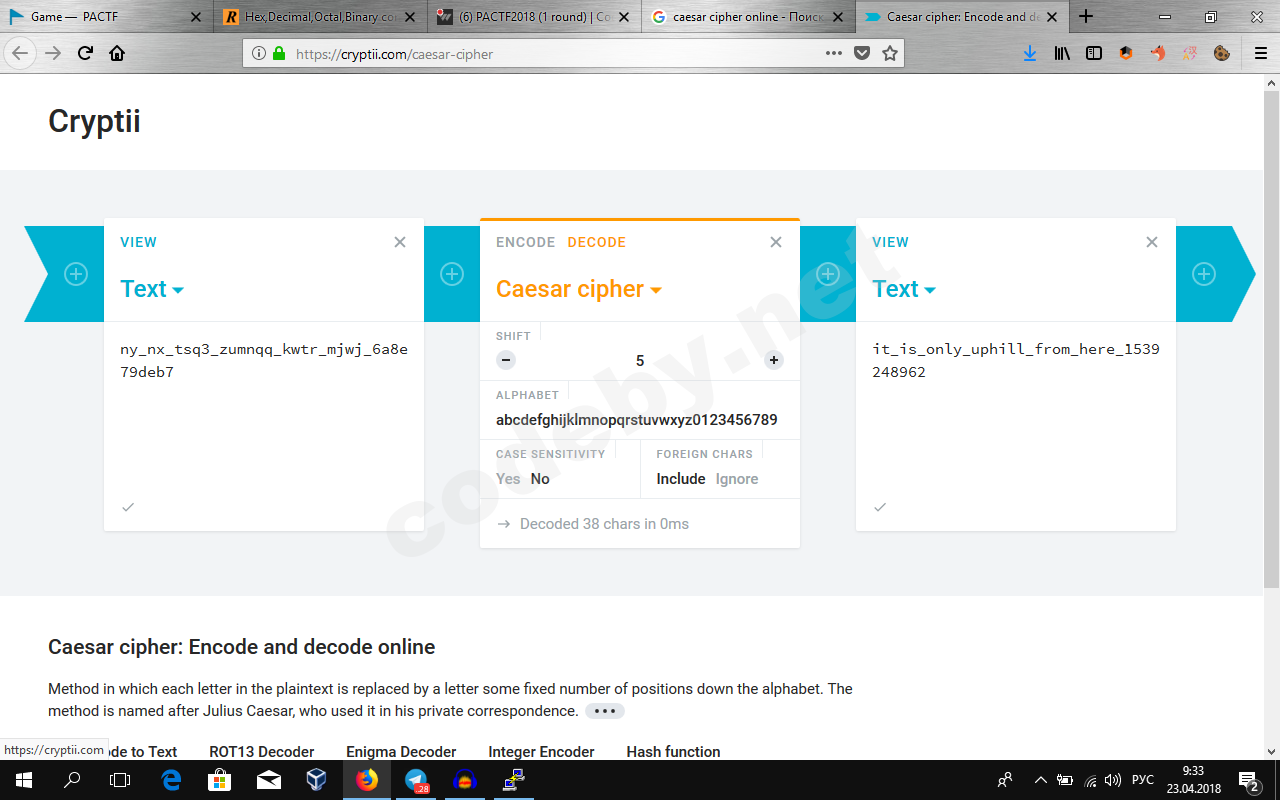Set foreign chars to Ignore

[737, 479]
